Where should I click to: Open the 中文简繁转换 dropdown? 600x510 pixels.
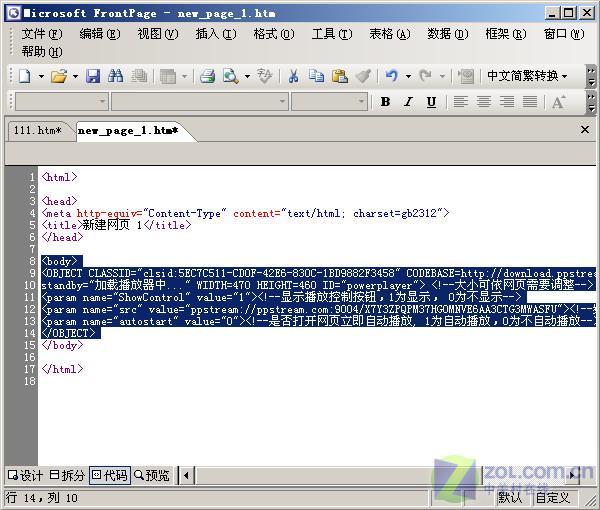pyautogui.click(x=527, y=76)
